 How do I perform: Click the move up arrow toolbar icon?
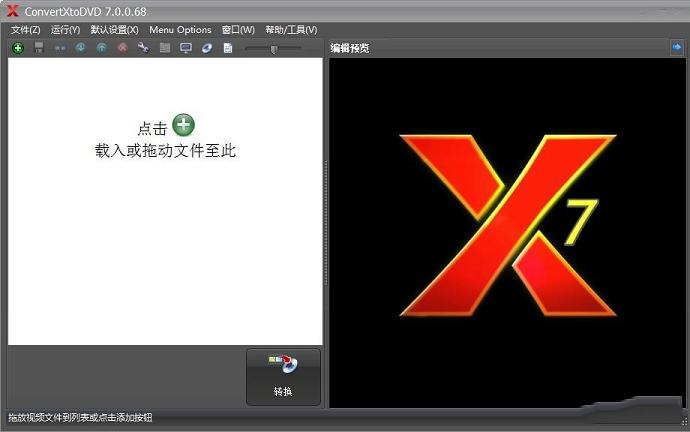(x=101, y=48)
